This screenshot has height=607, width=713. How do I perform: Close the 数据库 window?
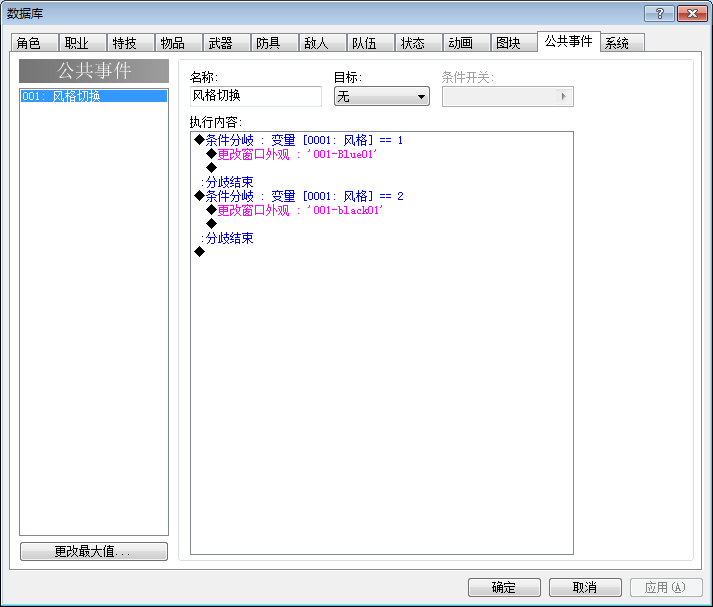tap(693, 14)
